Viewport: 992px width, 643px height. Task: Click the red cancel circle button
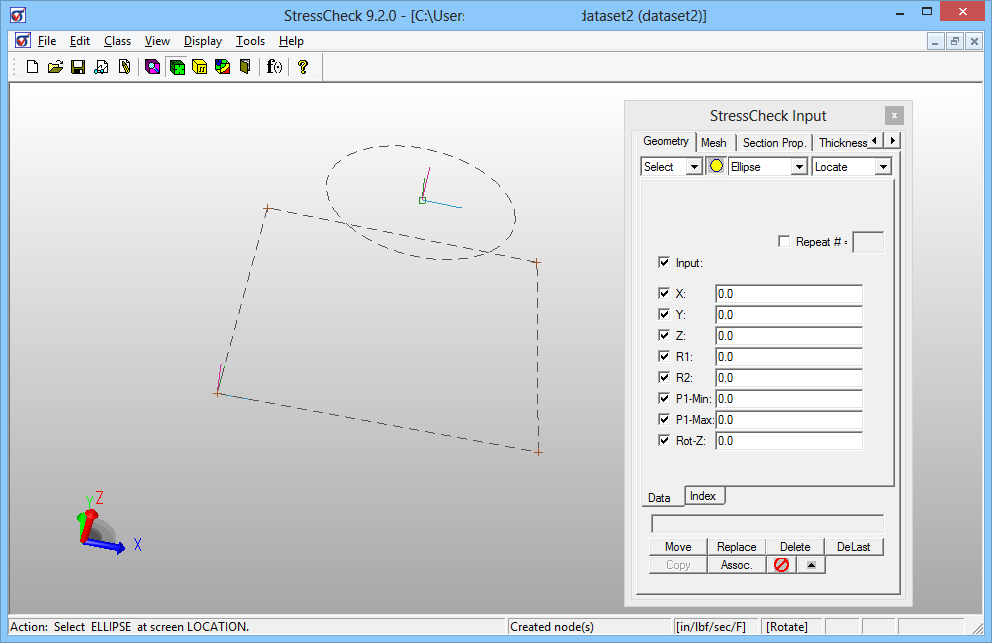coord(781,565)
